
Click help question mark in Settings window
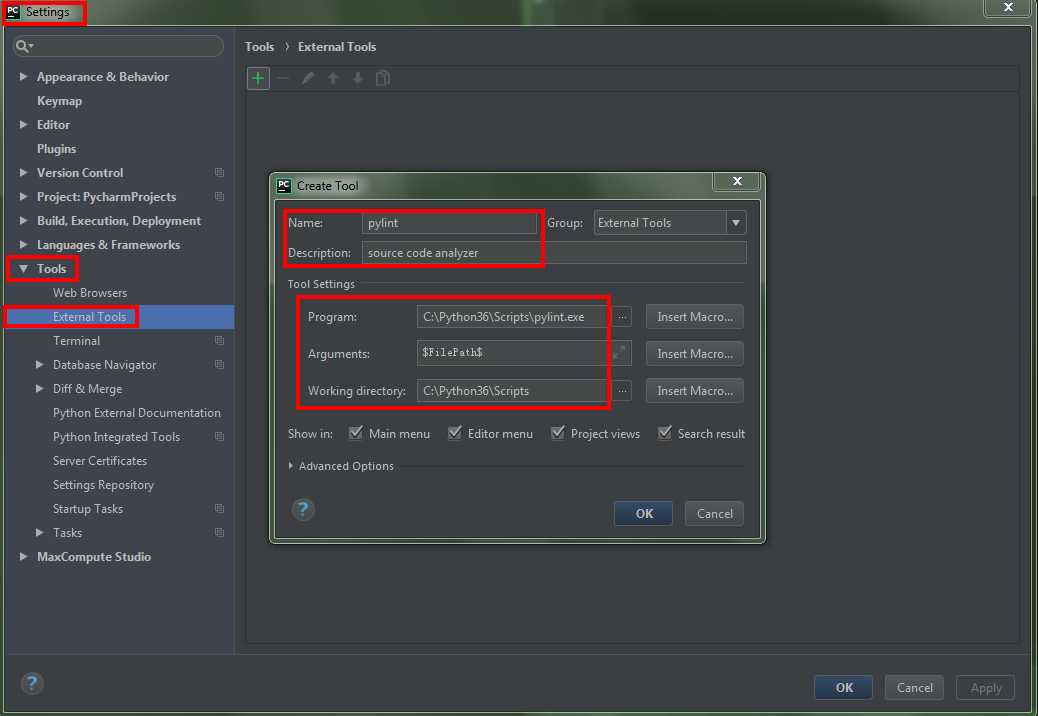click(x=32, y=683)
